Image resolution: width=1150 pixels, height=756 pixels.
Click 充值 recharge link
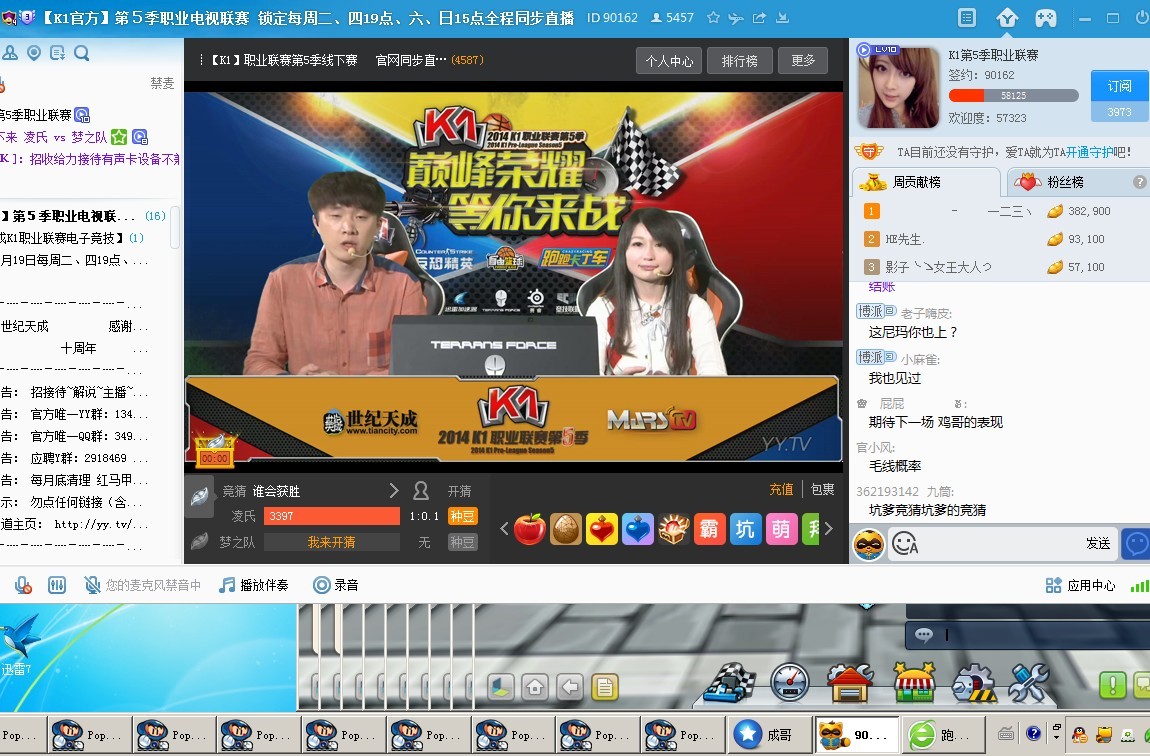point(781,489)
